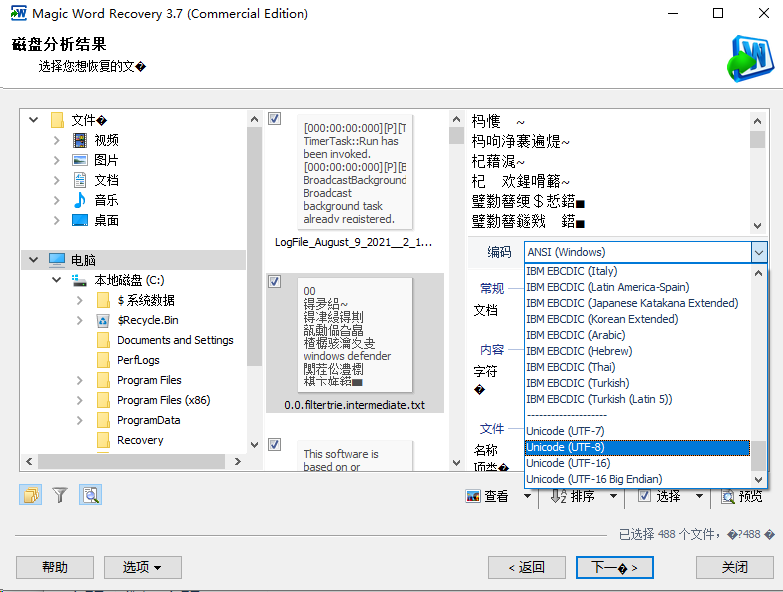The width and height of the screenshot is (783, 592).
Task: Open the 排序 sort dropdown arrow
Action: click(x=613, y=496)
